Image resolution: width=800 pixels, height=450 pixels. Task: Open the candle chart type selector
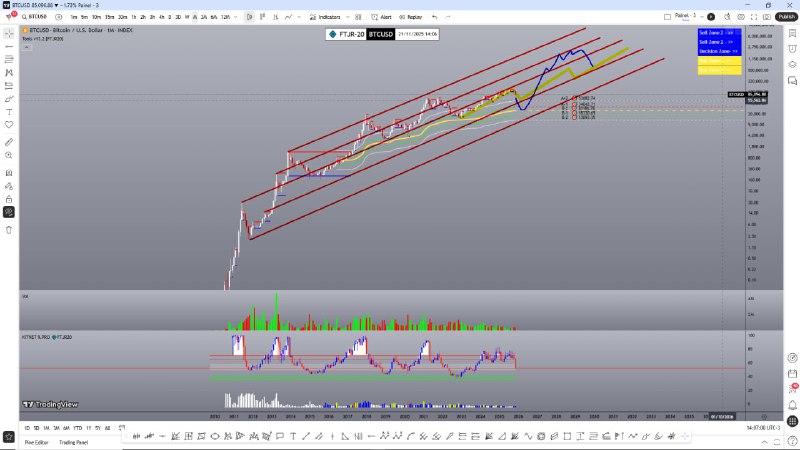click(250, 17)
